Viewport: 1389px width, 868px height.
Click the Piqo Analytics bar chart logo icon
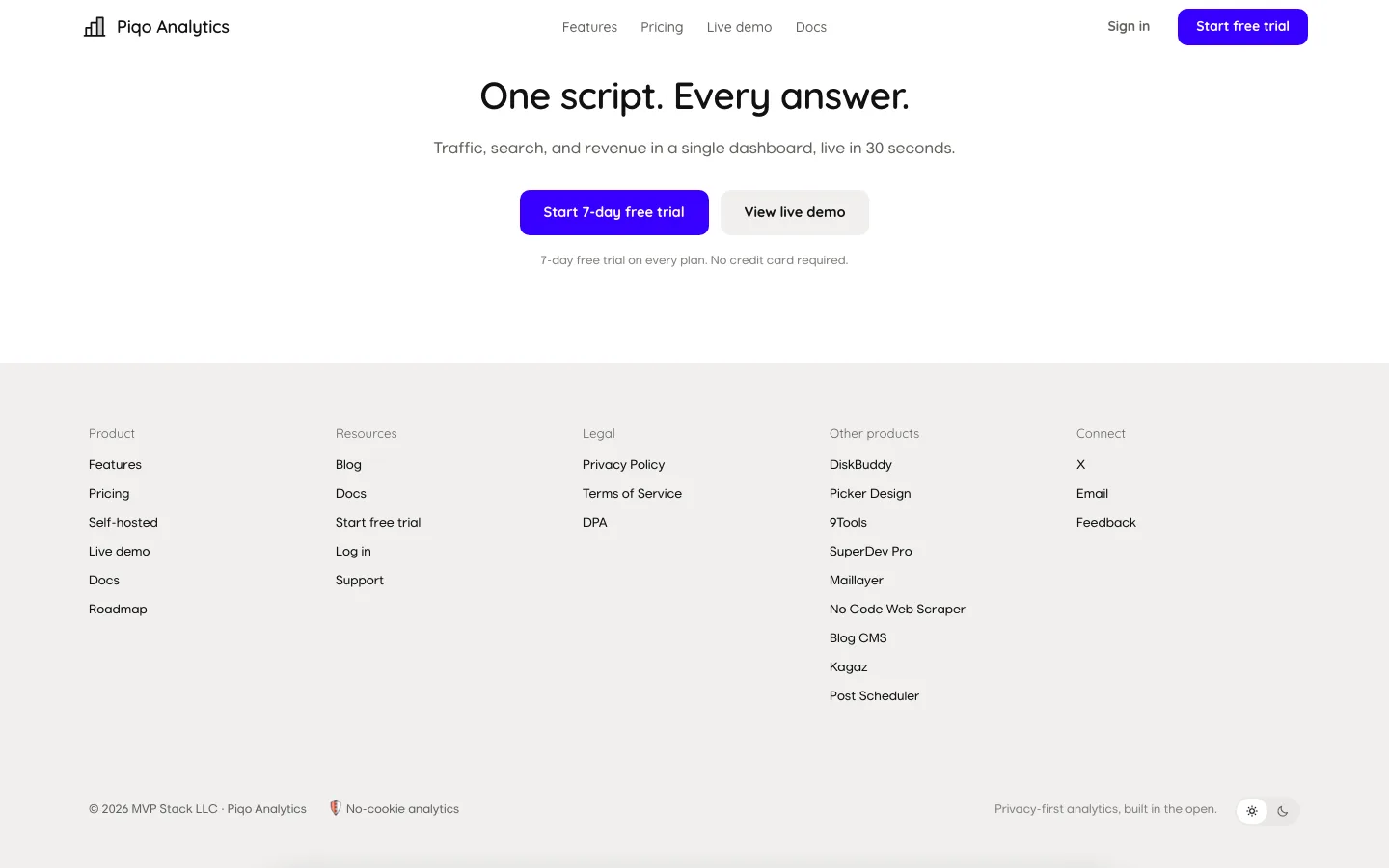(95, 27)
